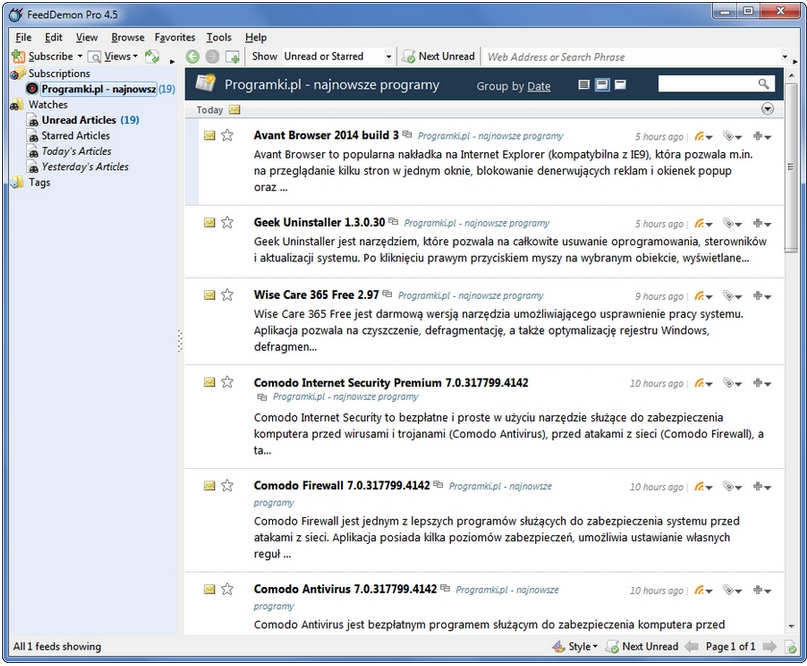Click the grey forward navigation arrow
Image resolution: width=807 pixels, height=666 pixels.
click(212, 56)
